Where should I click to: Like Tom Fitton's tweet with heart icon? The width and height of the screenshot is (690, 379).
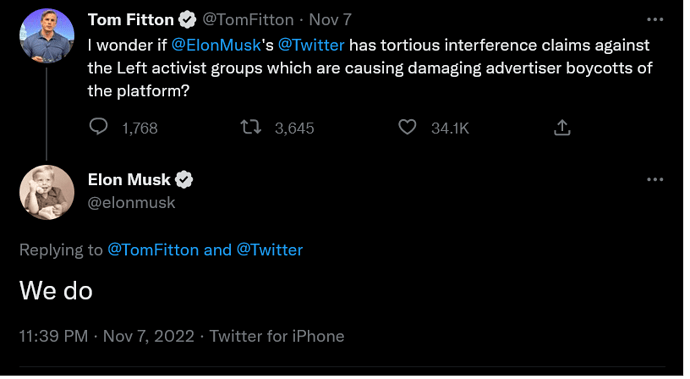click(x=407, y=127)
